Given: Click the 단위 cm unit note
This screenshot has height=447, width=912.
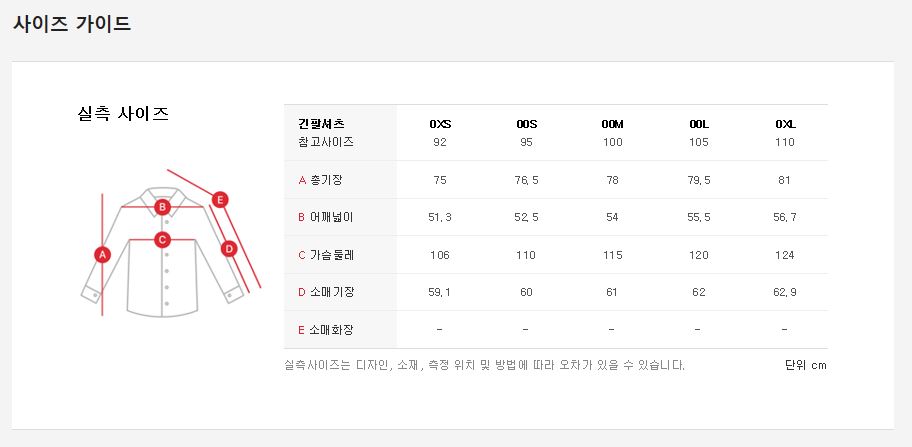Looking at the screenshot, I should (806, 365).
